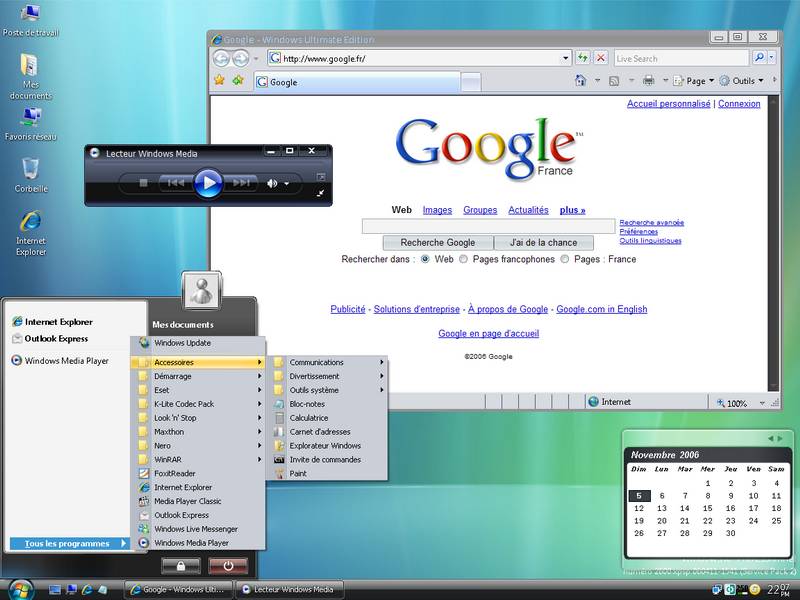Click J'ai de la chance button
800x600 pixels.
pyautogui.click(x=544, y=242)
